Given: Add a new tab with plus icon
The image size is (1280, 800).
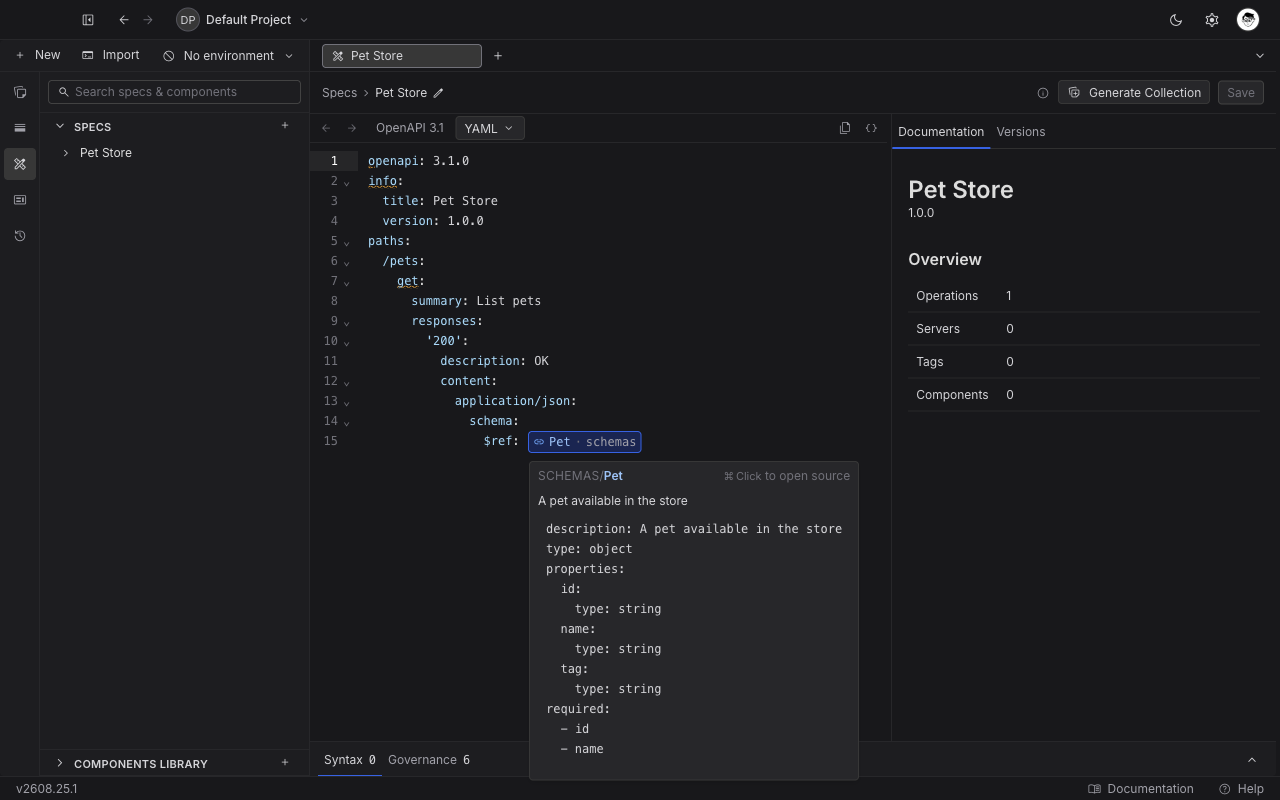Looking at the screenshot, I should tap(498, 56).
